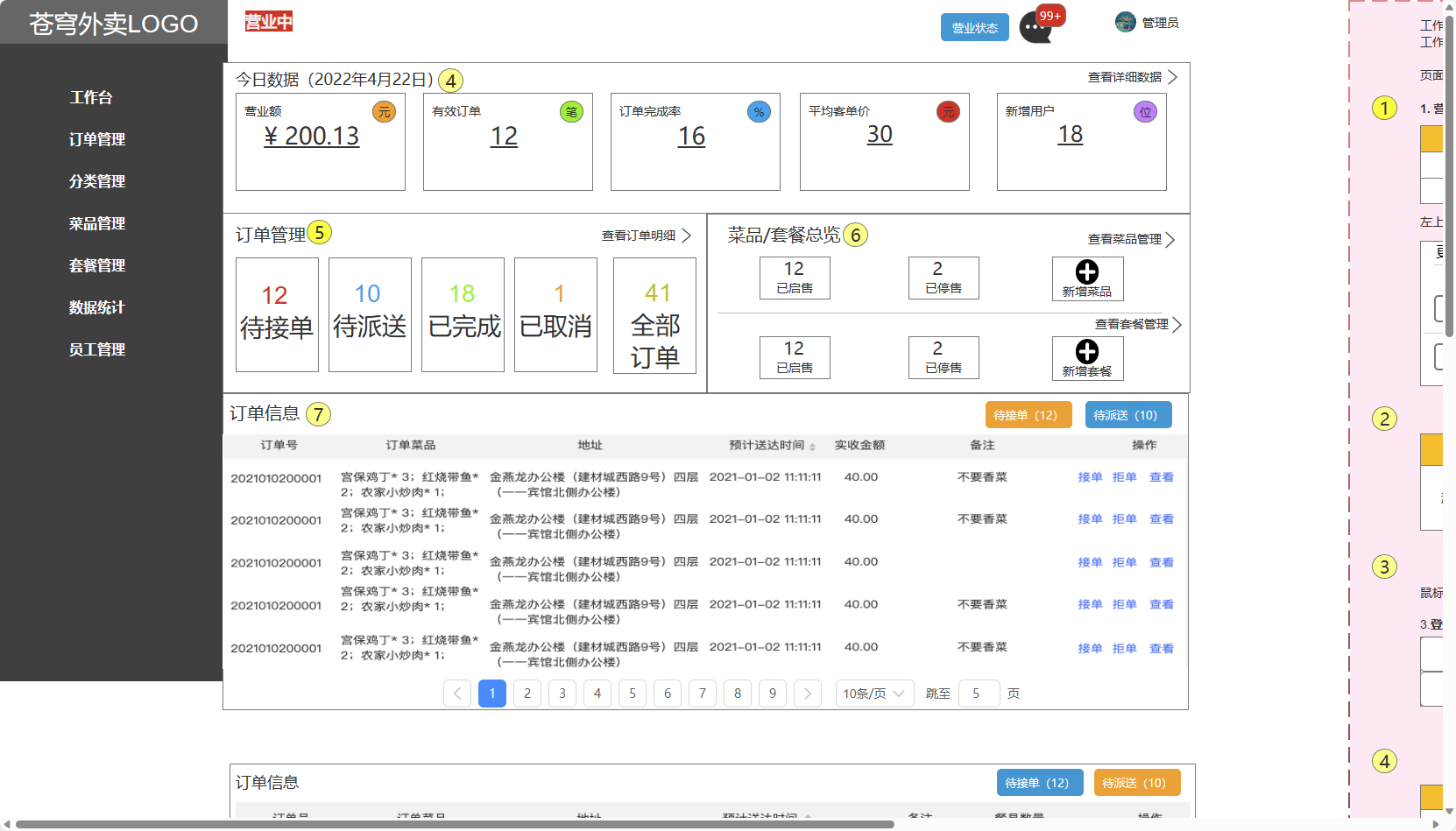Go to next page arrow in pagination

[808, 694]
